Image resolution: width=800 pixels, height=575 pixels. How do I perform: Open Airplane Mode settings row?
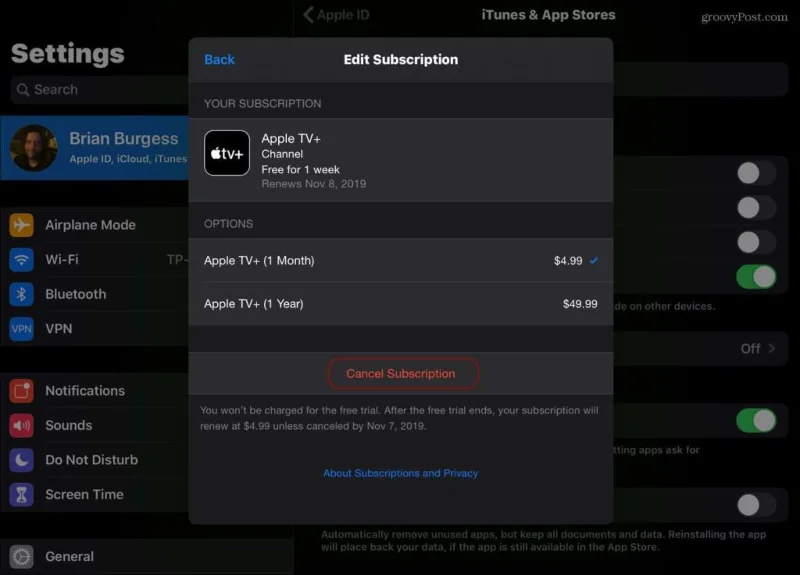tap(95, 225)
